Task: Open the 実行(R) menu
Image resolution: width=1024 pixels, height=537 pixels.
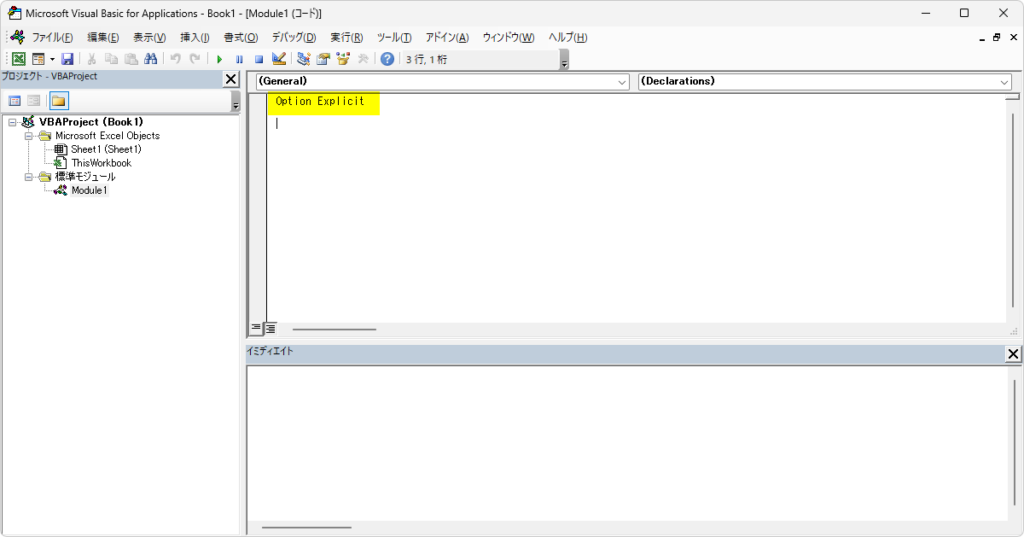Action: coord(346,37)
